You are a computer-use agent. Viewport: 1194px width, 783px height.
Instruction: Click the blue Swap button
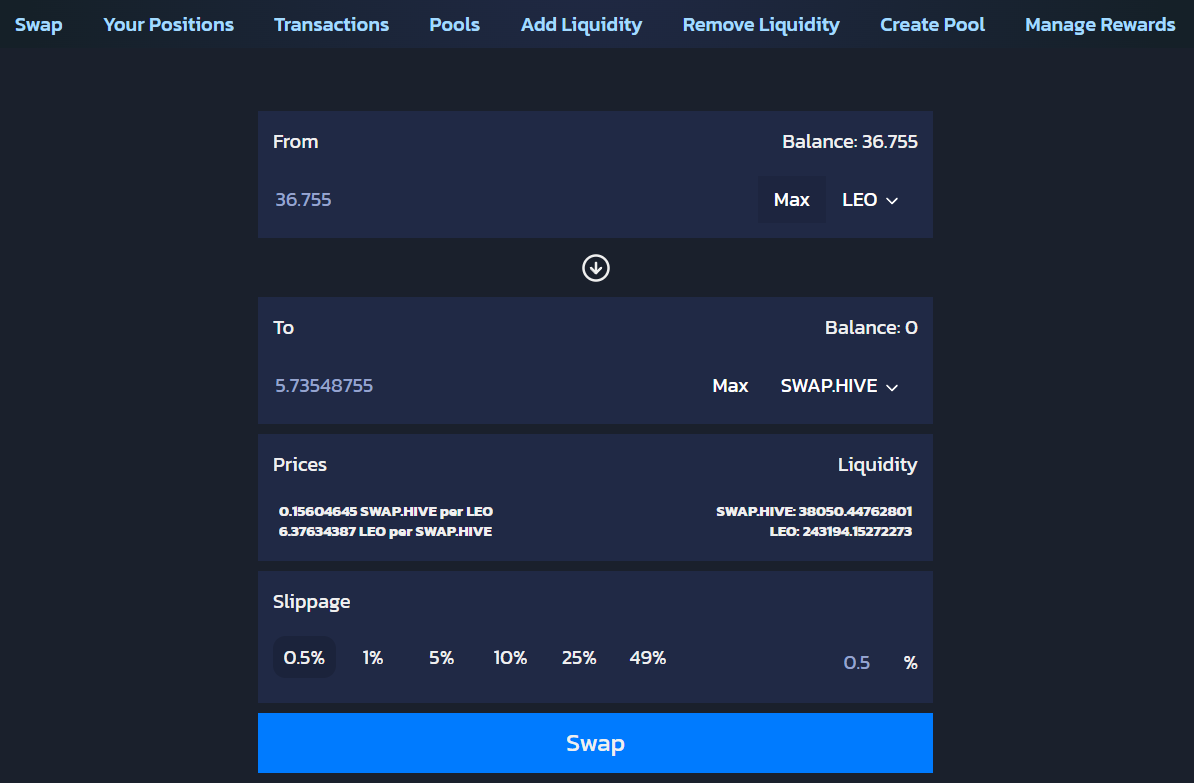[x=595, y=743]
